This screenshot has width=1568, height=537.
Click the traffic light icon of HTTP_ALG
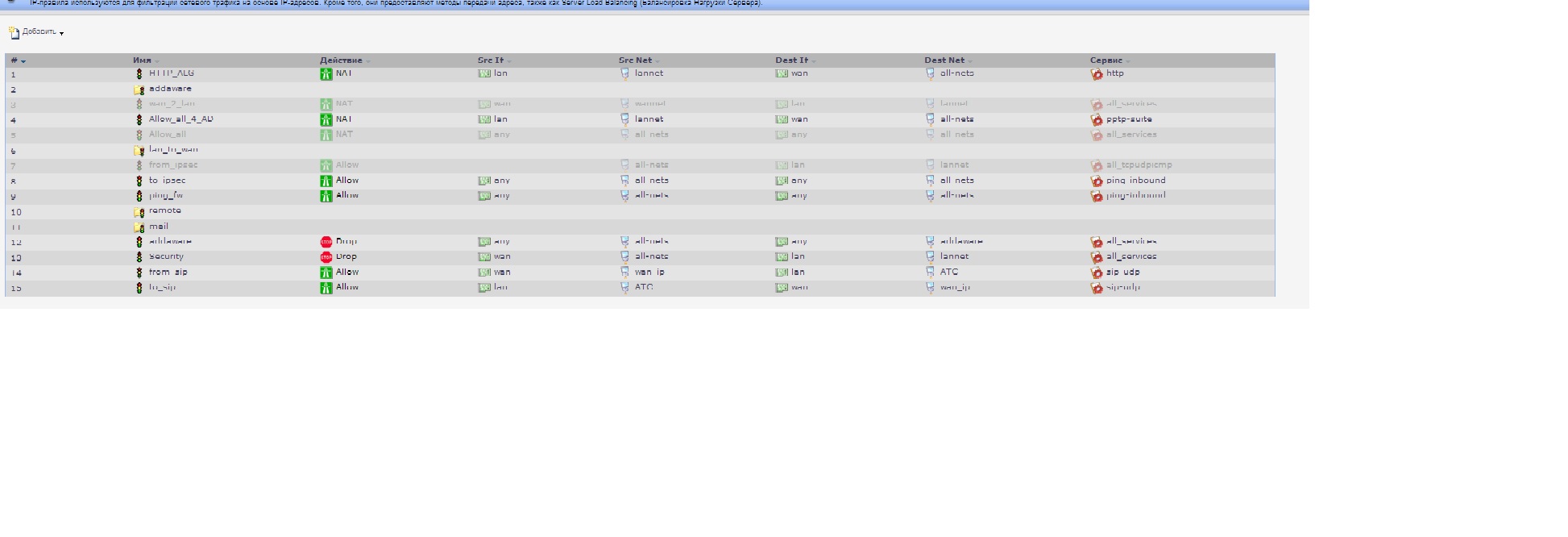coord(139,73)
